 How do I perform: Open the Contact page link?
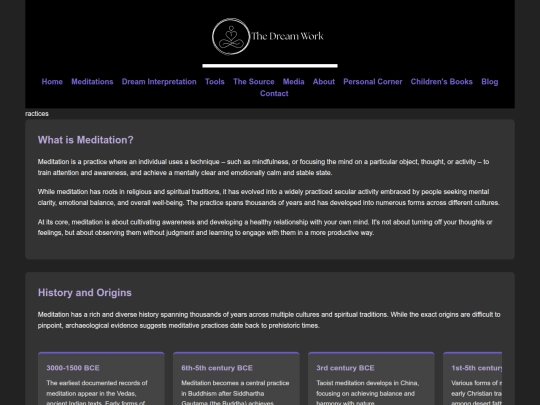(274, 93)
